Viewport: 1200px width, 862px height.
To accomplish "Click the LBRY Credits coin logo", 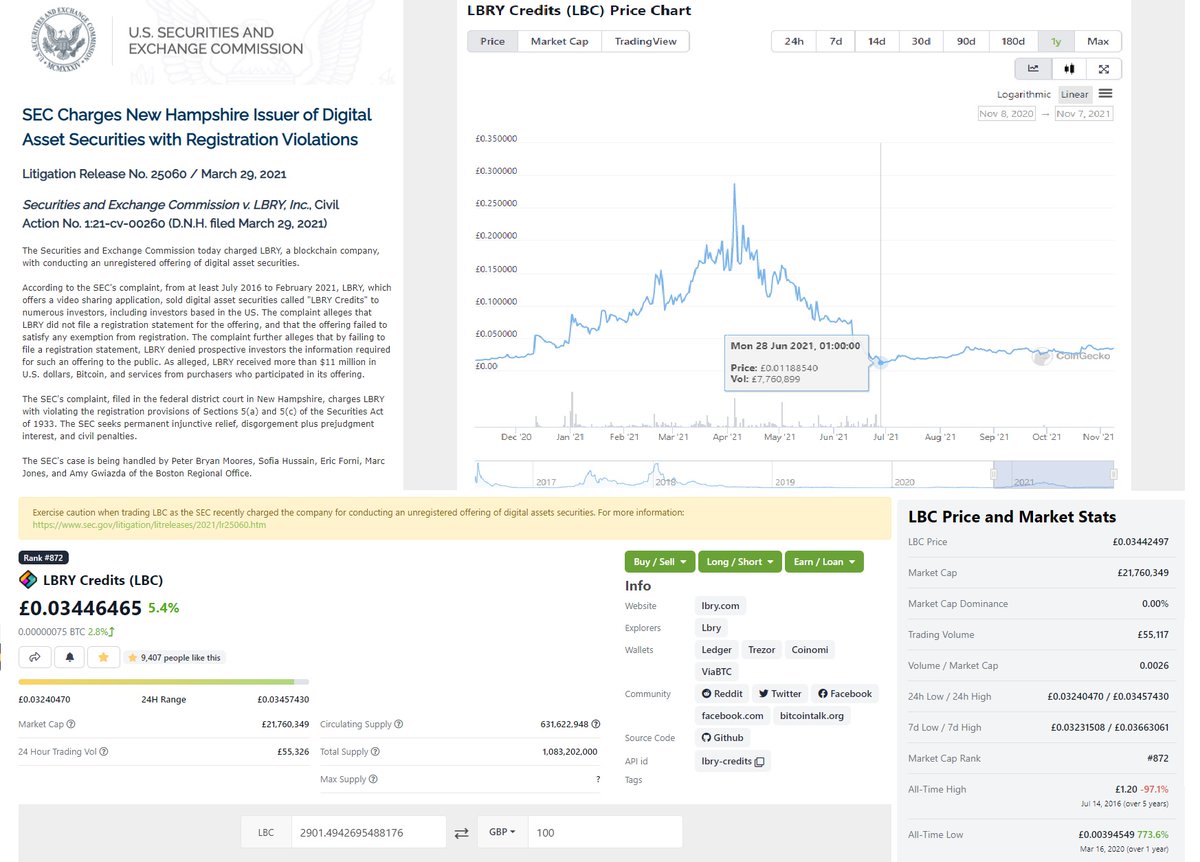I will tap(28, 580).
